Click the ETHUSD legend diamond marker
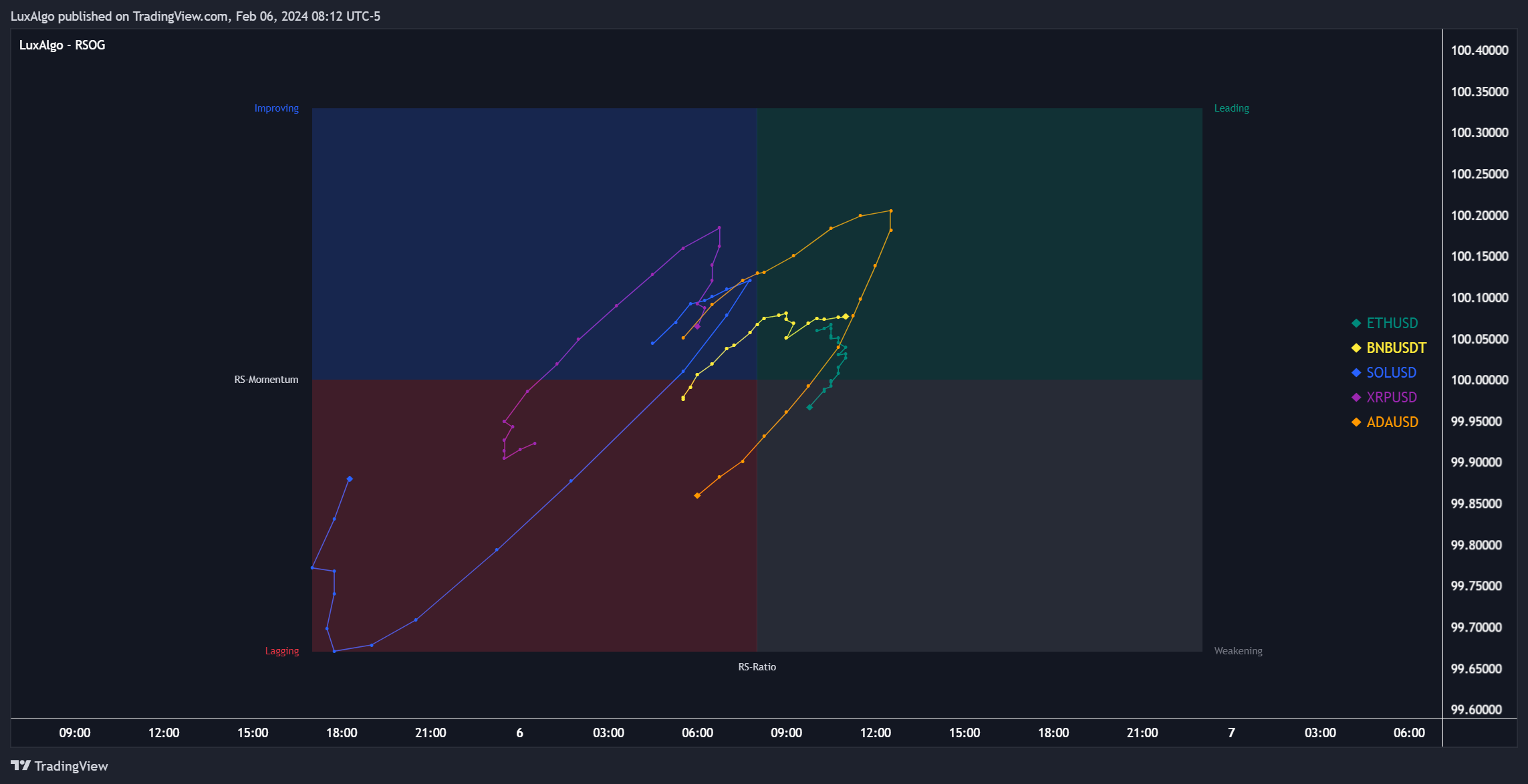This screenshot has width=1528, height=784. click(x=1356, y=323)
